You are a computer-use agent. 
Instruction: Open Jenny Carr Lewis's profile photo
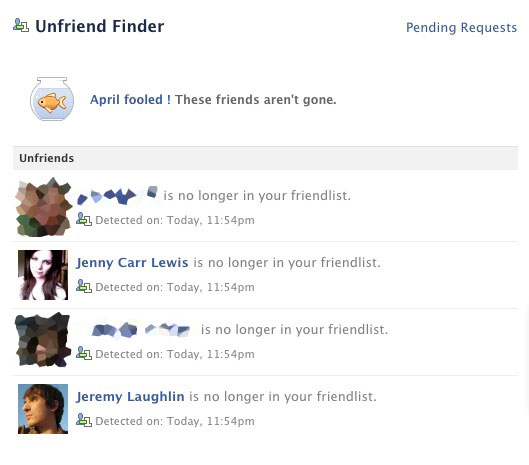coord(43,275)
